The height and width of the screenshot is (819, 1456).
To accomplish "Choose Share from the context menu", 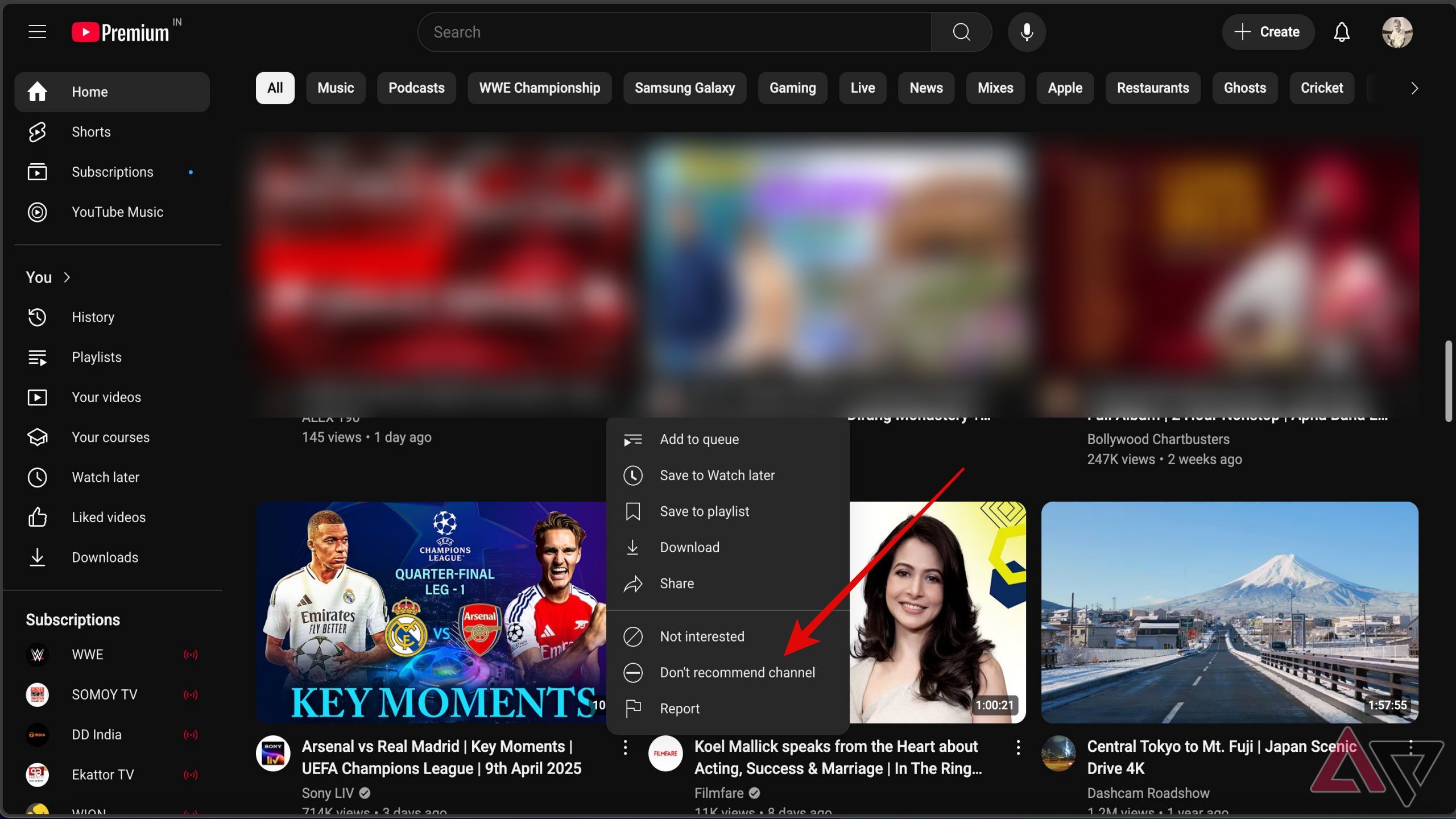I will [727, 584].
